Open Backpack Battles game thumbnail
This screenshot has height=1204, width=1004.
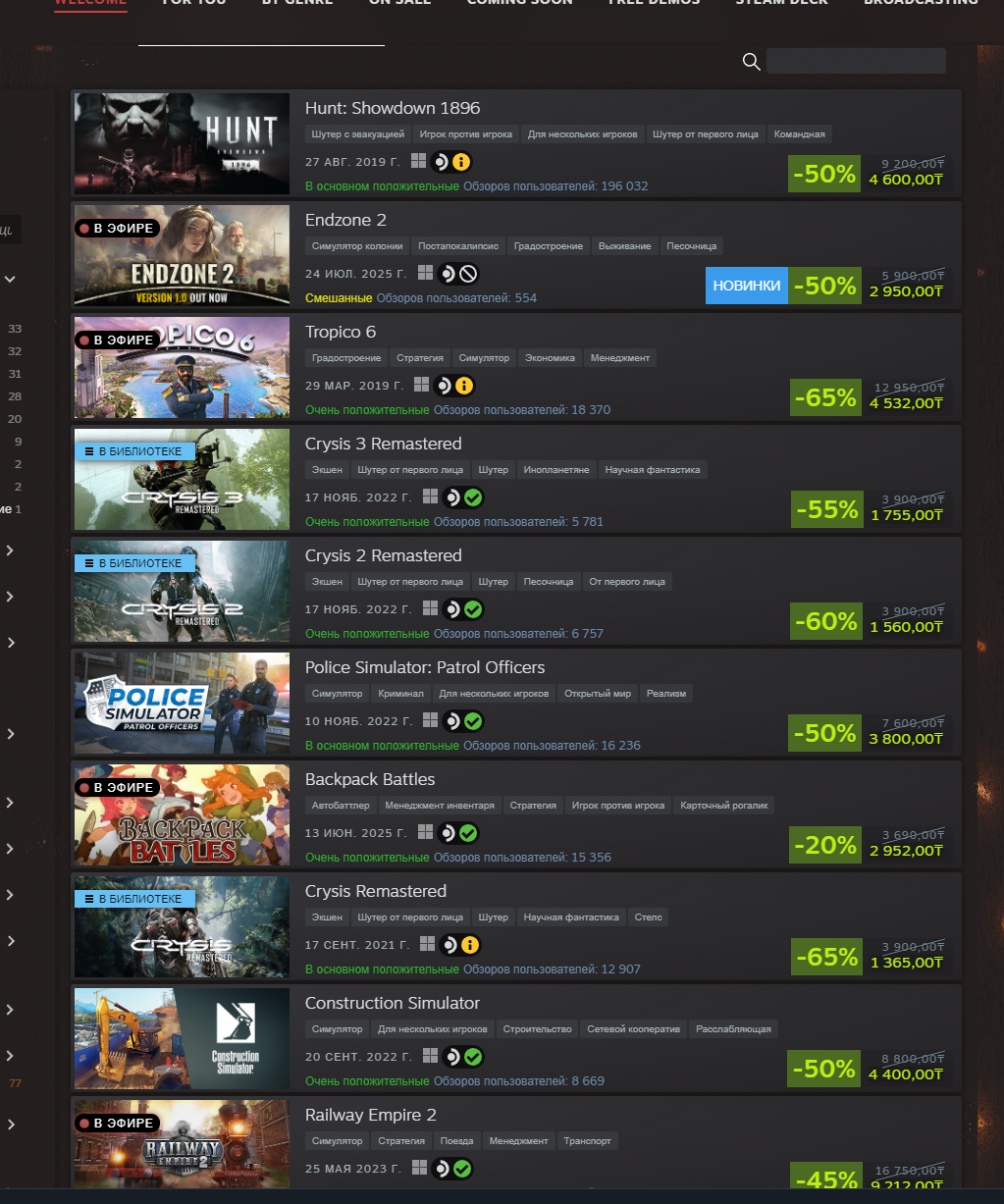pos(182,814)
